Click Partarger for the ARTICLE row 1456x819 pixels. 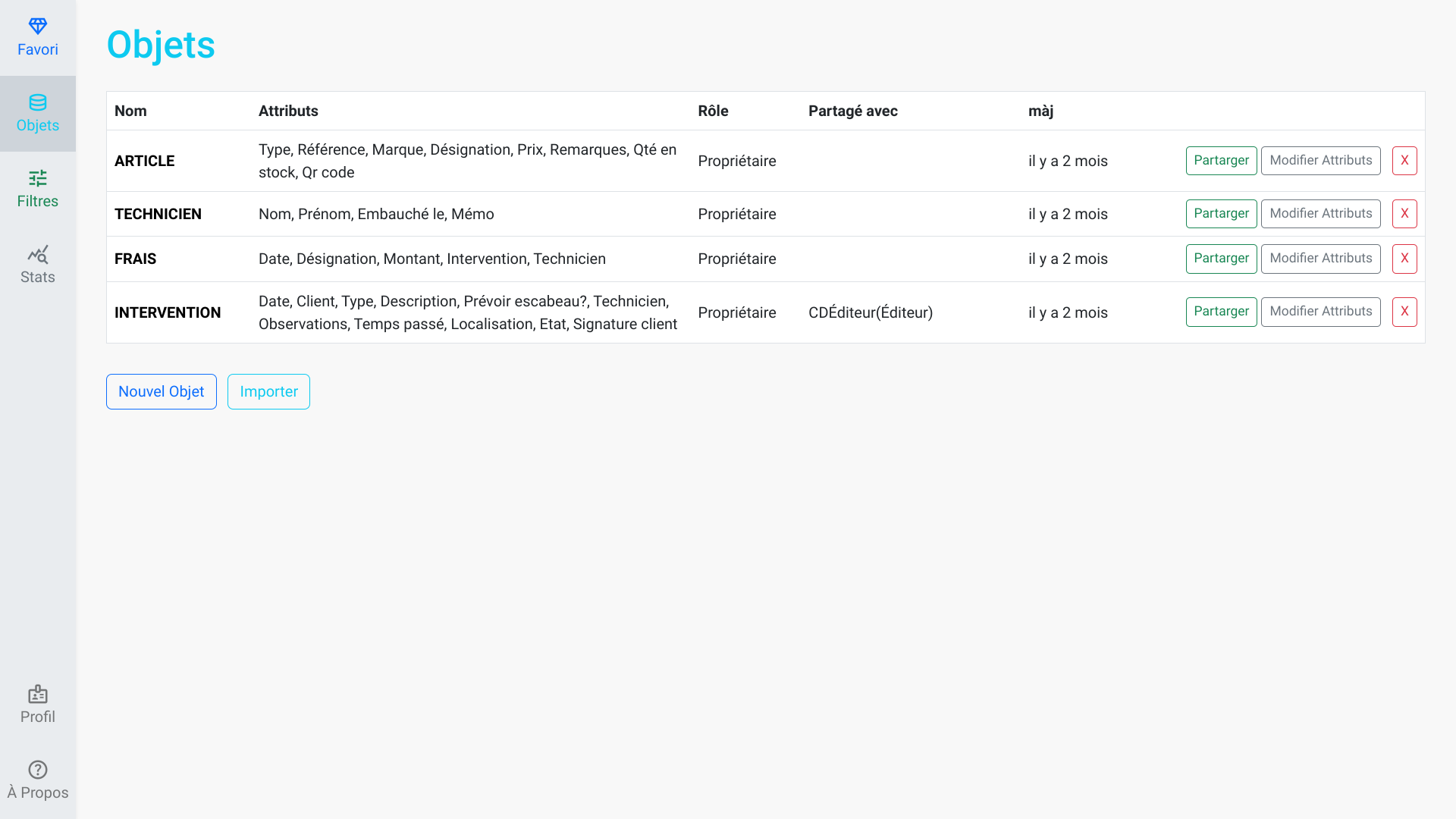(x=1221, y=161)
